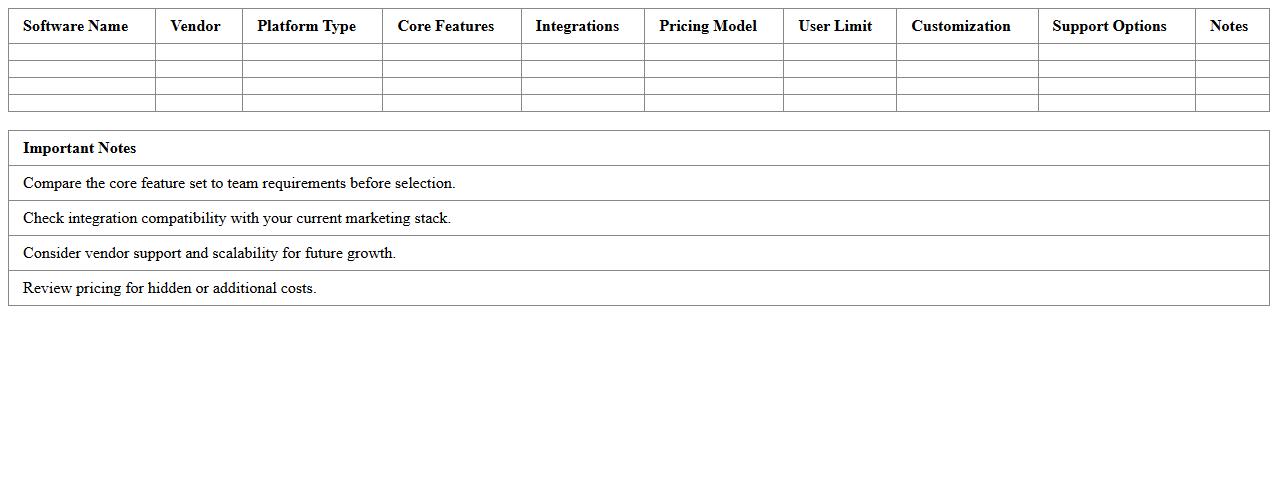Click the integration compatibility note

(237, 218)
